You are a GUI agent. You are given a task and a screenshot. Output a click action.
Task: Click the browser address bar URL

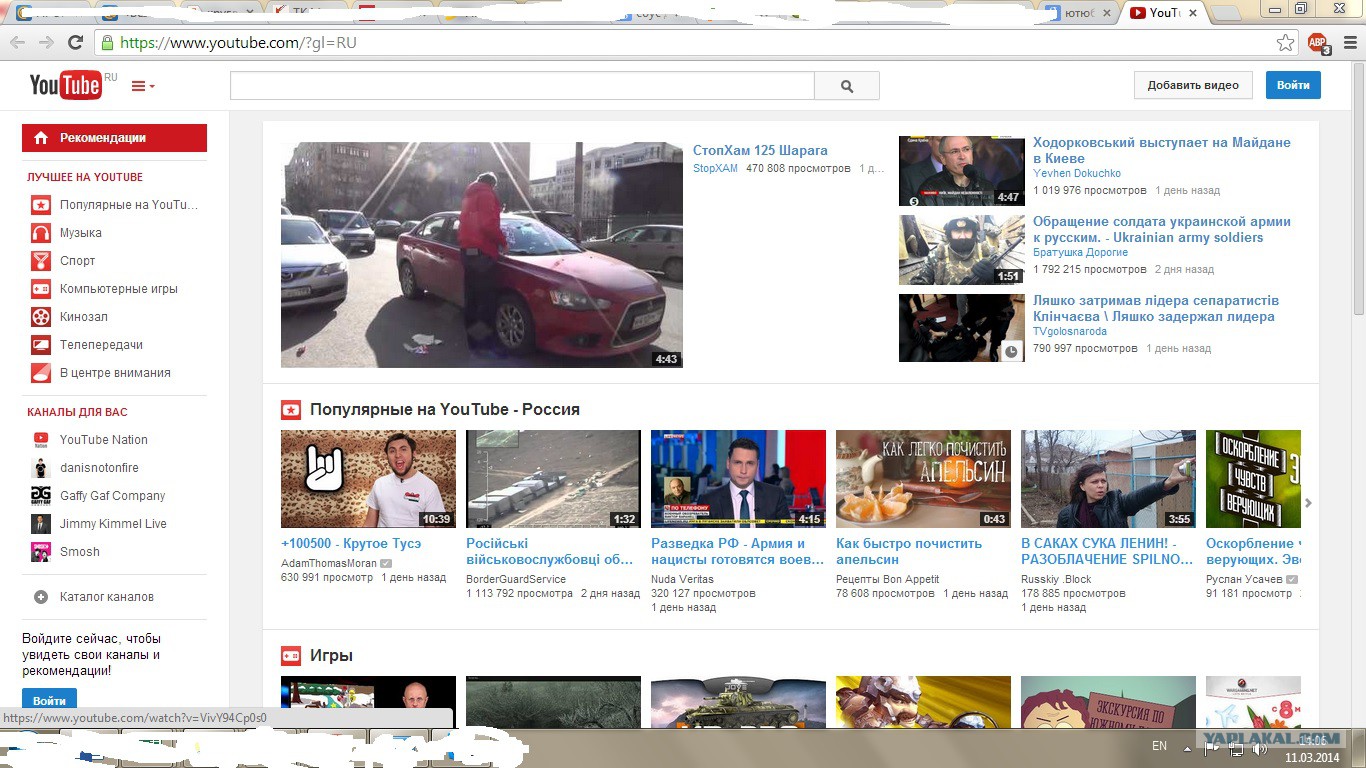coord(238,43)
